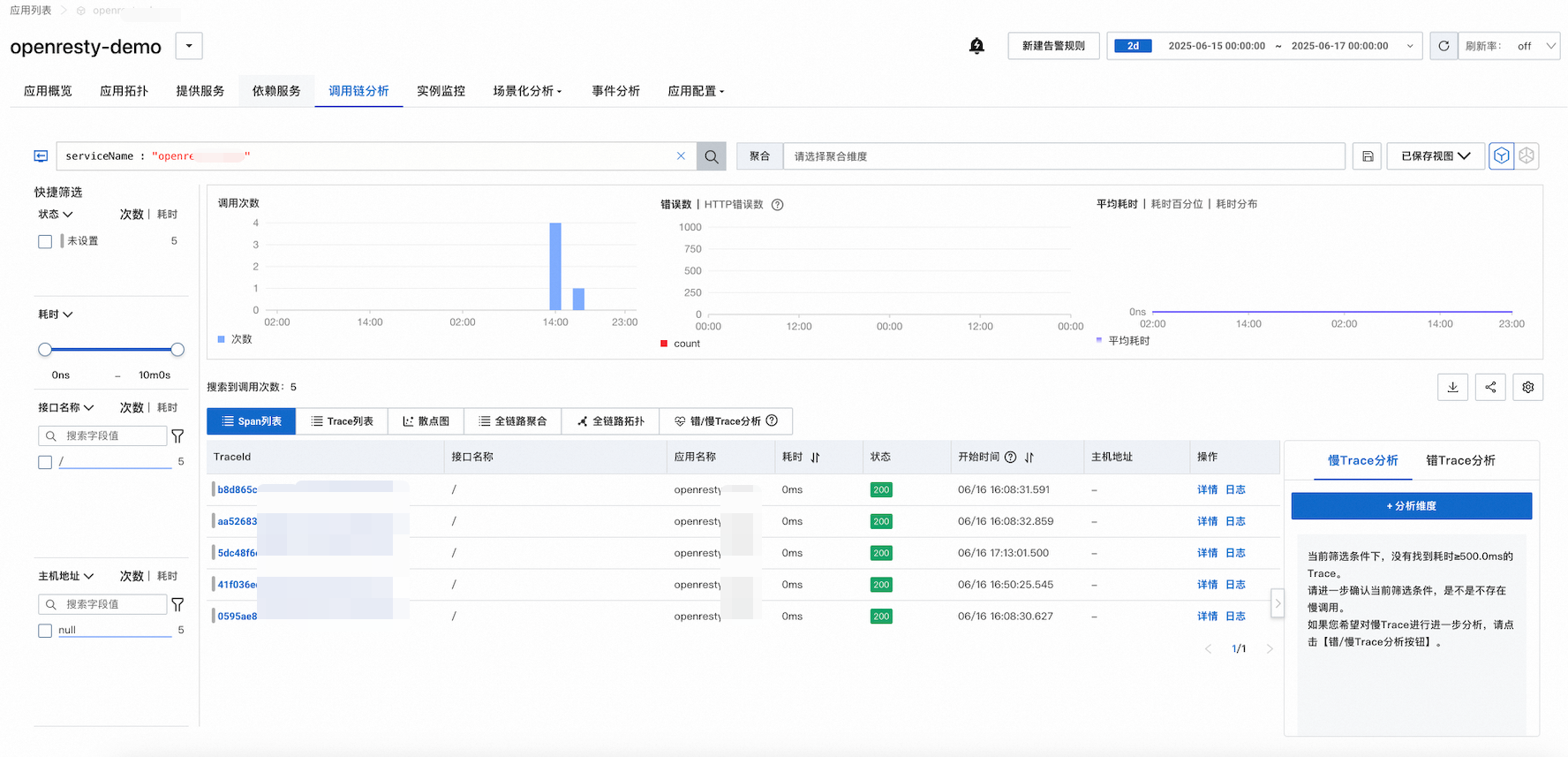Enable the null host address checkbox

pos(45,631)
